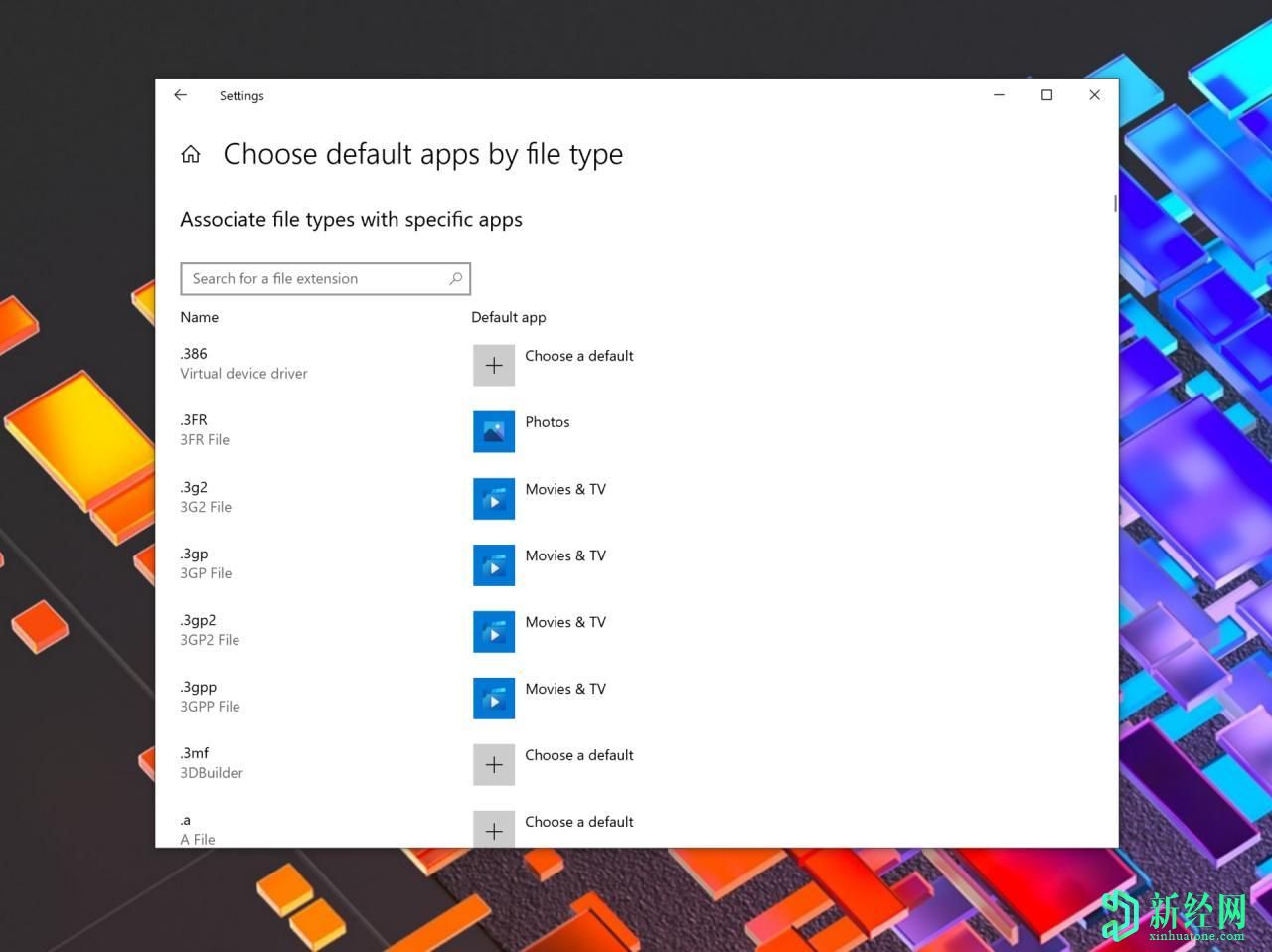Select the Default app column header

click(x=509, y=317)
